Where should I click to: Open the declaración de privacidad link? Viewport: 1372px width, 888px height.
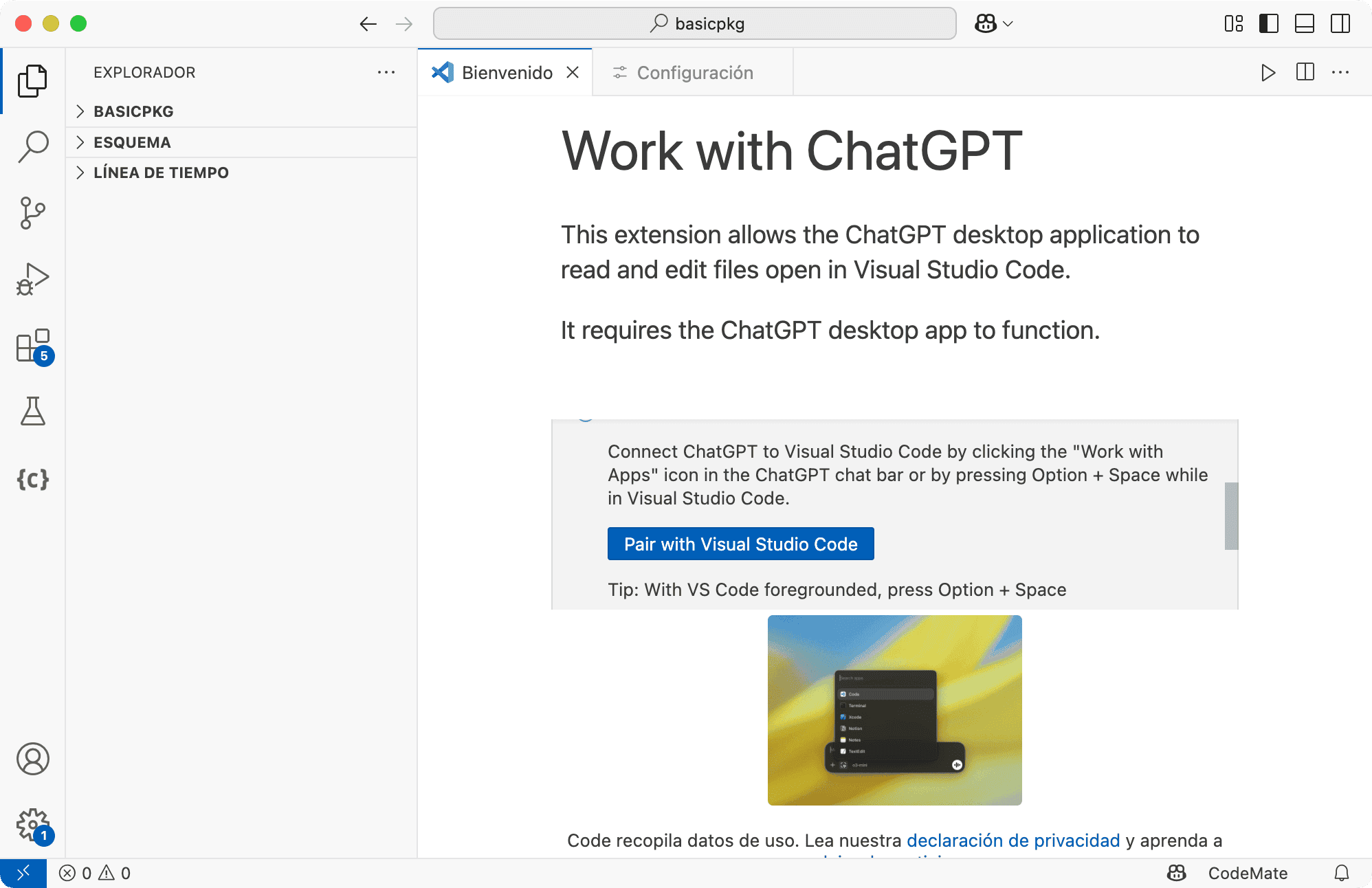(x=1013, y=841)
